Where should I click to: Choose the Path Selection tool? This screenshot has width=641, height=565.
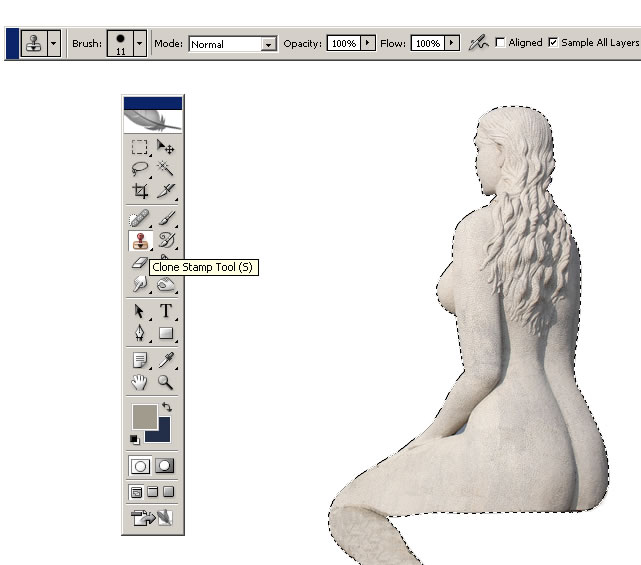click(x=139, y=311)
